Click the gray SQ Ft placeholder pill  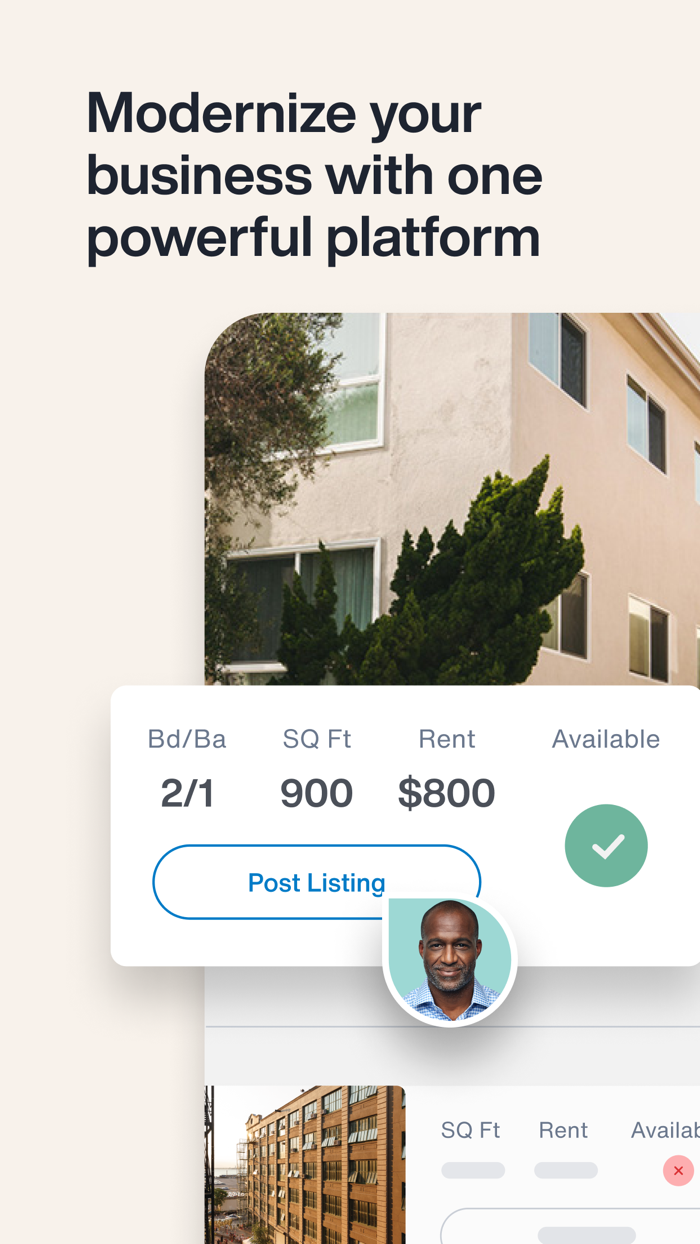click(x=472, y=1169)
